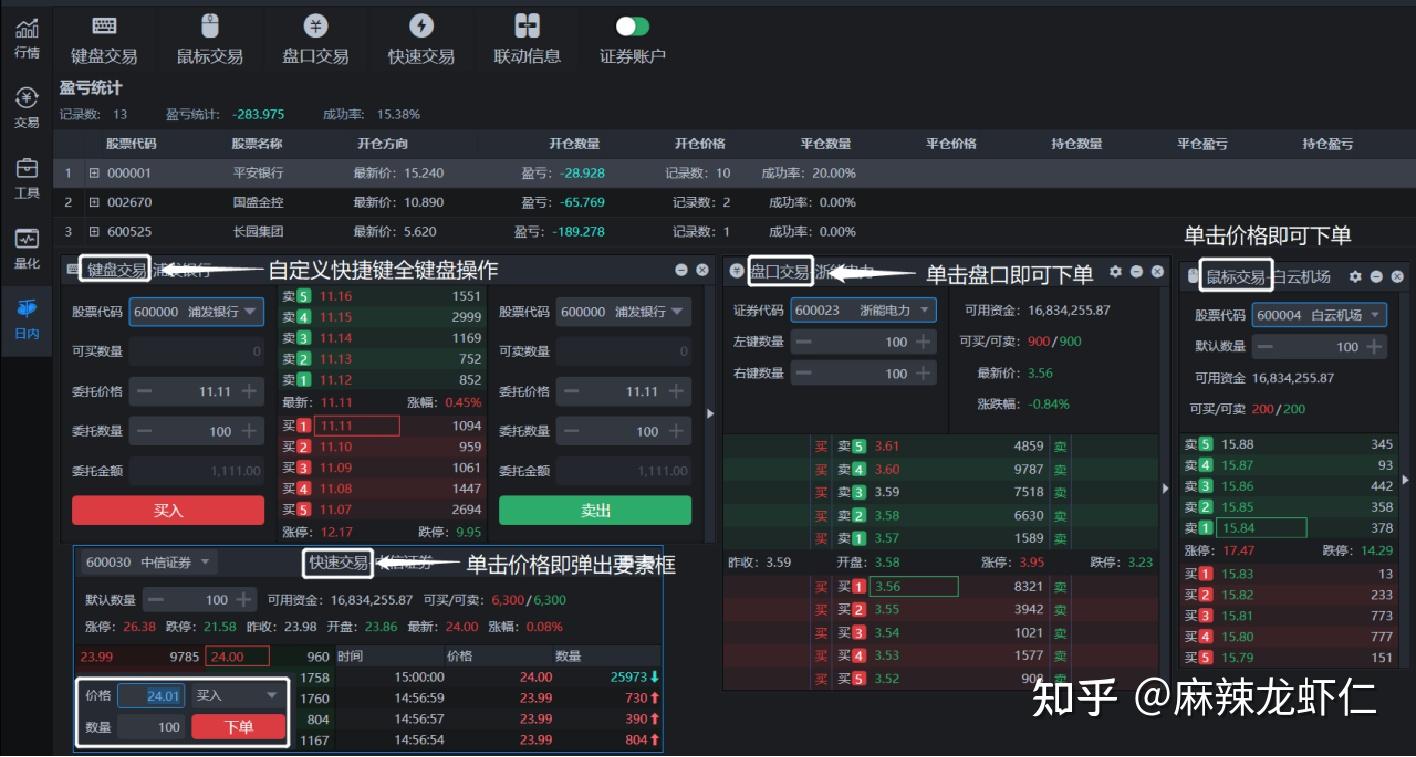The image size is (1416, 757).
Task: Collapse arrow right of 键盘交易 panel
Action: (711, 413)
